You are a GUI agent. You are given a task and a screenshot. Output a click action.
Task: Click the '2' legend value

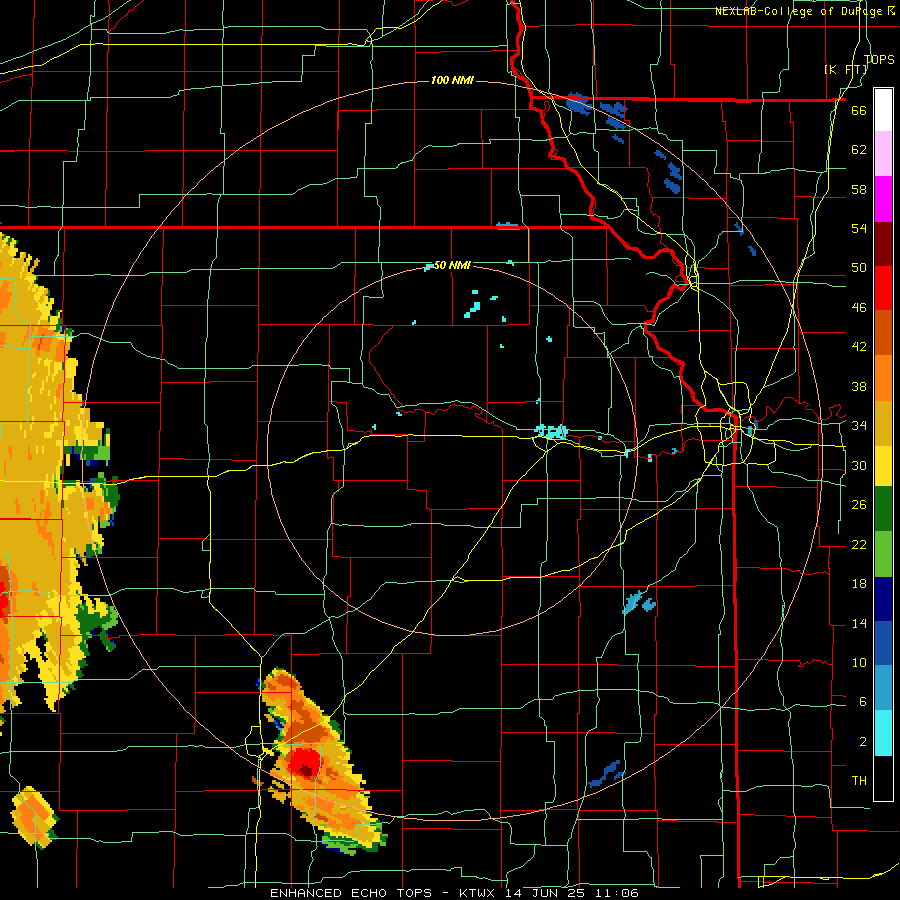[x=862, y=741]
